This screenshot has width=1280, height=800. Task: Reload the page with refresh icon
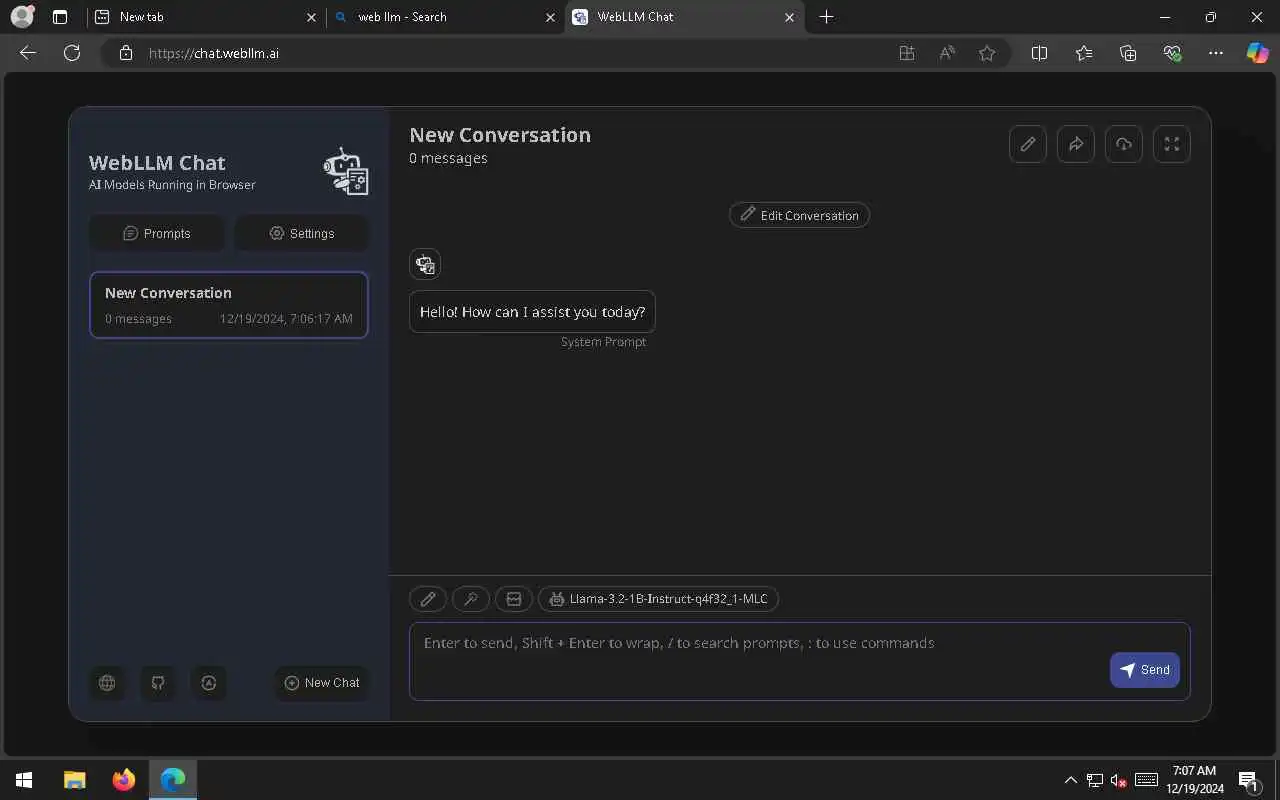[x=72, y=53]
